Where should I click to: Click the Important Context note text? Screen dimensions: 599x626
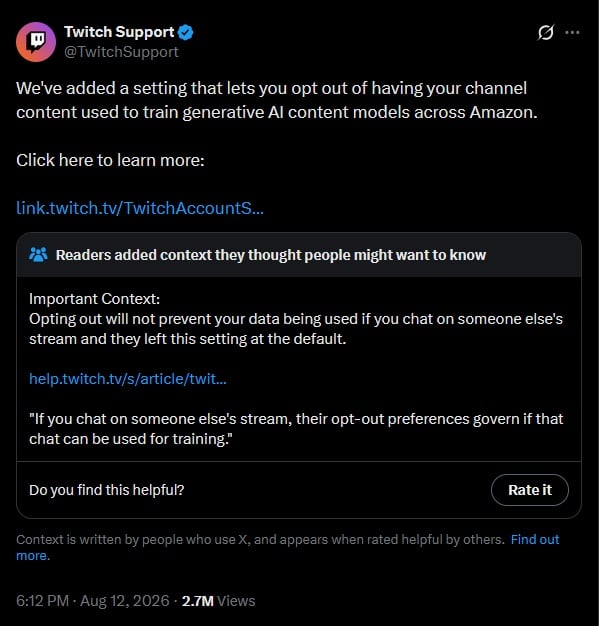[x=296, y=319]
